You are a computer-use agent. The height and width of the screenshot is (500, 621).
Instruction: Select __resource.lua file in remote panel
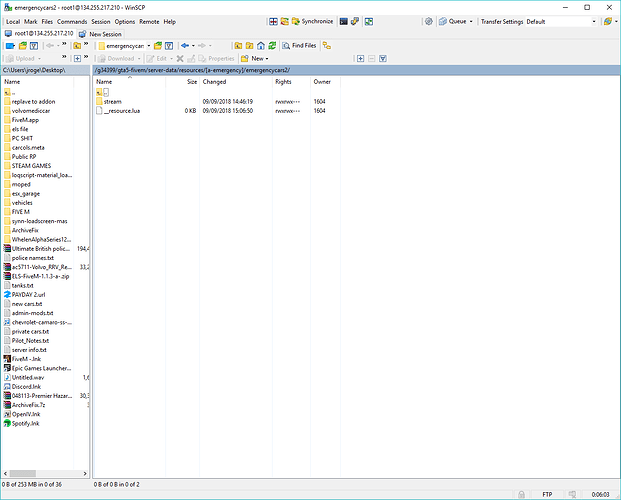point(122,111)
